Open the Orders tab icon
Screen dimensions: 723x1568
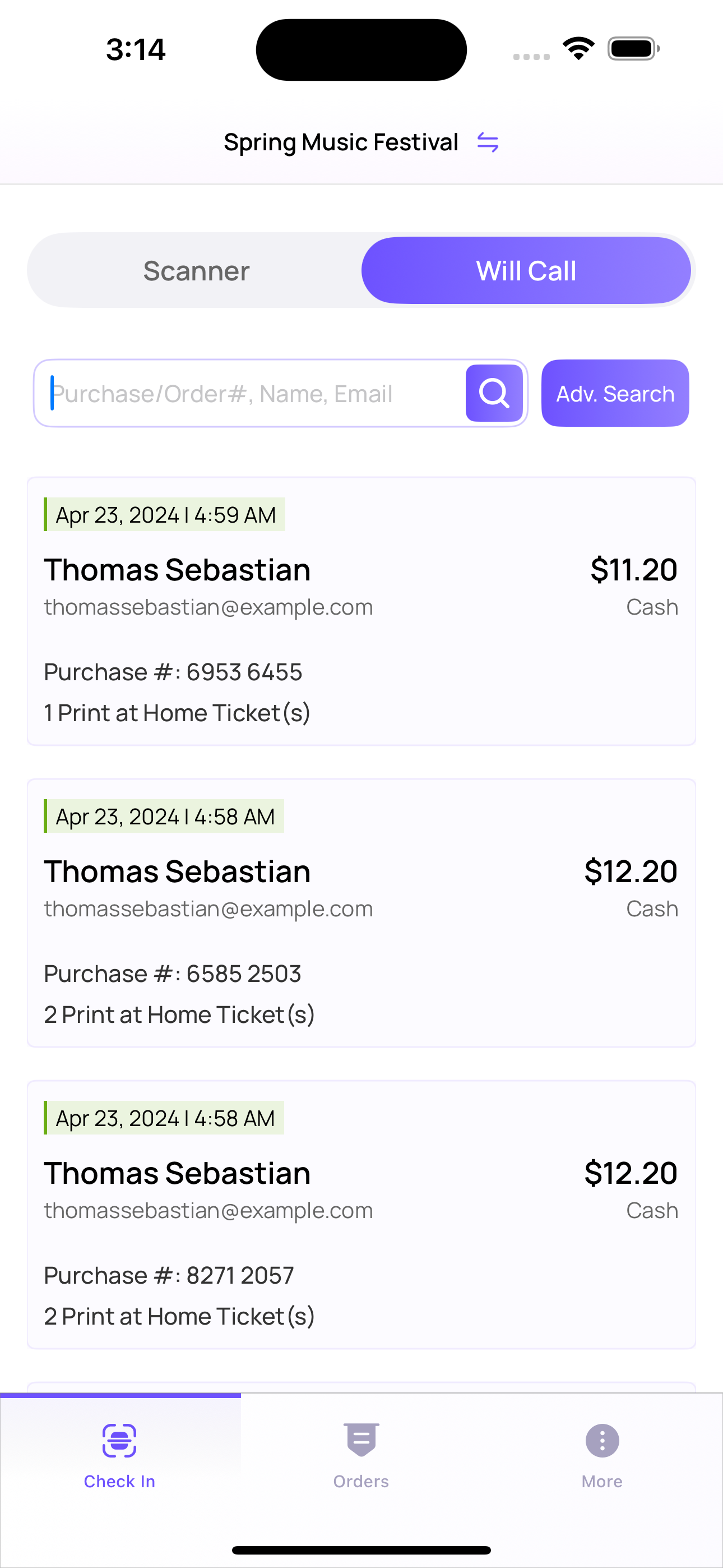click(x=361, y=1440)
